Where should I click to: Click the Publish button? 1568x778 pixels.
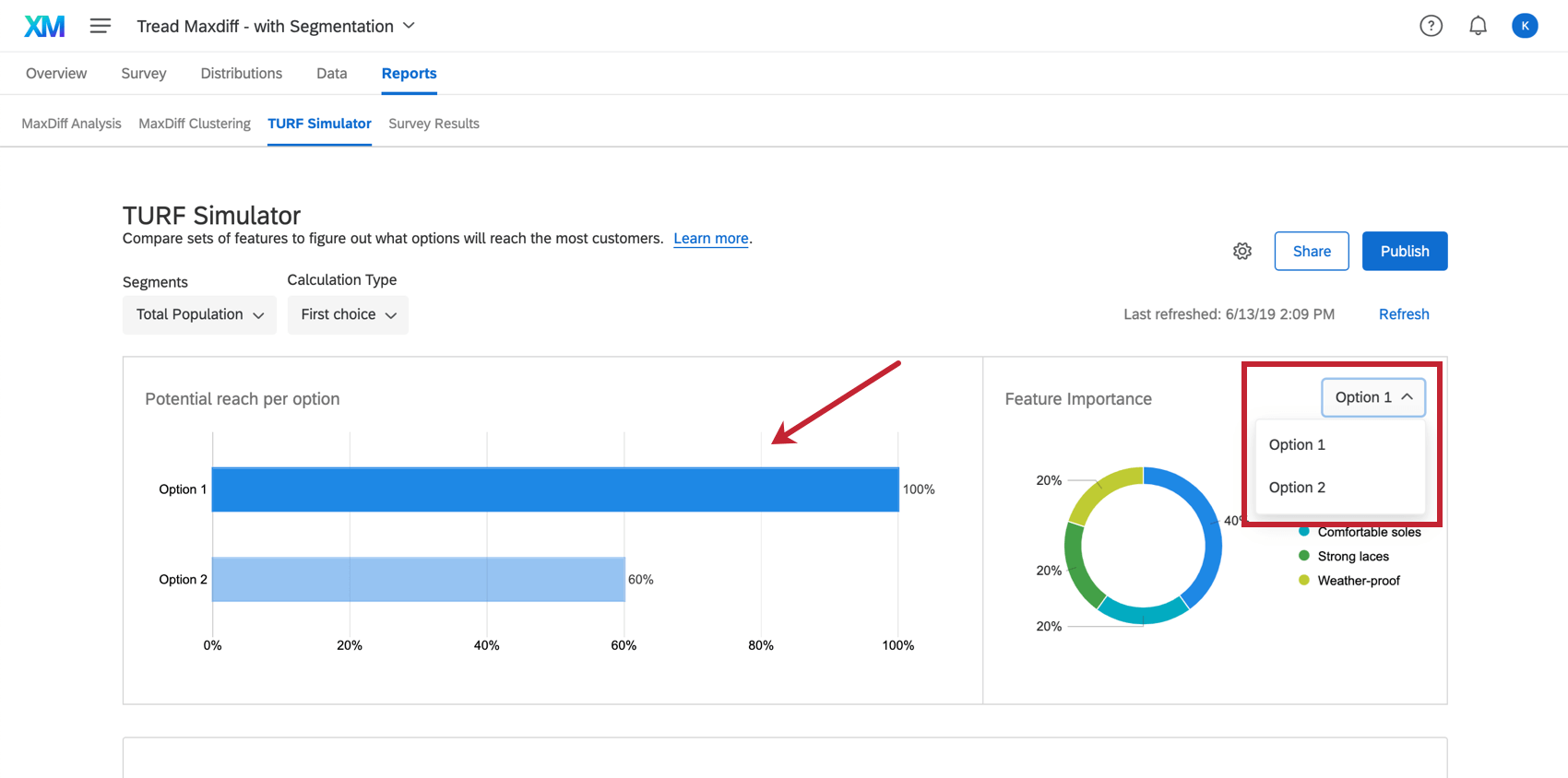pos(1404,251)
